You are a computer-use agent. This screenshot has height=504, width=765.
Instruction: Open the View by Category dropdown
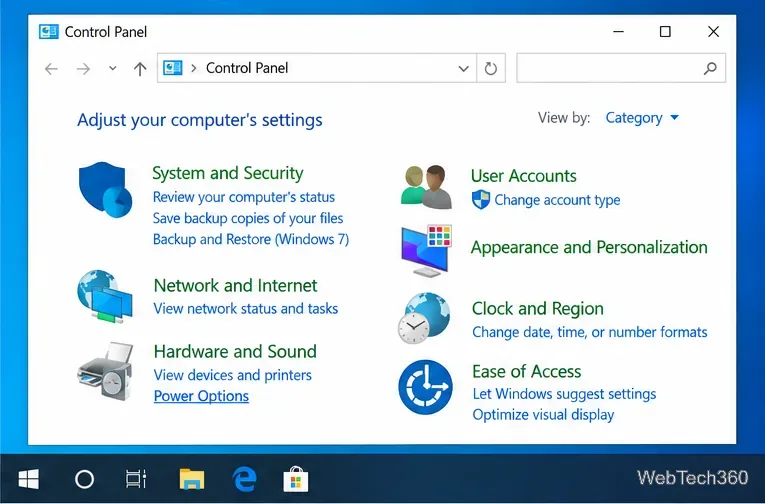click(642, 118)
